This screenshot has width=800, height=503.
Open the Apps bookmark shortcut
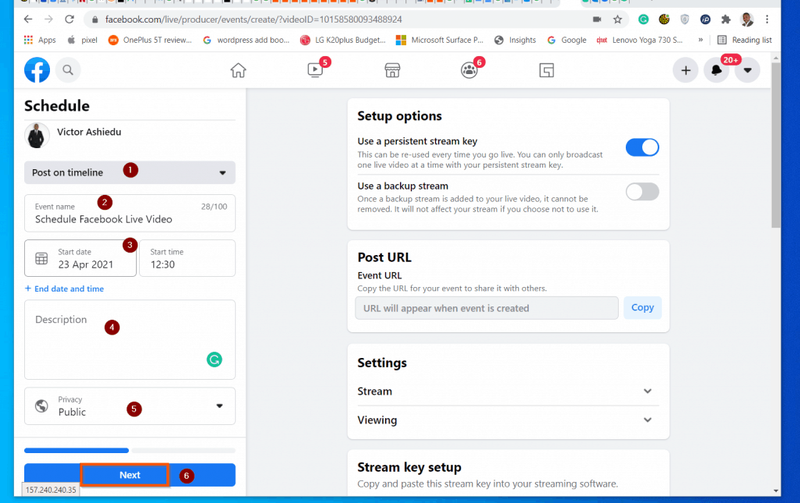coord(40,40)
